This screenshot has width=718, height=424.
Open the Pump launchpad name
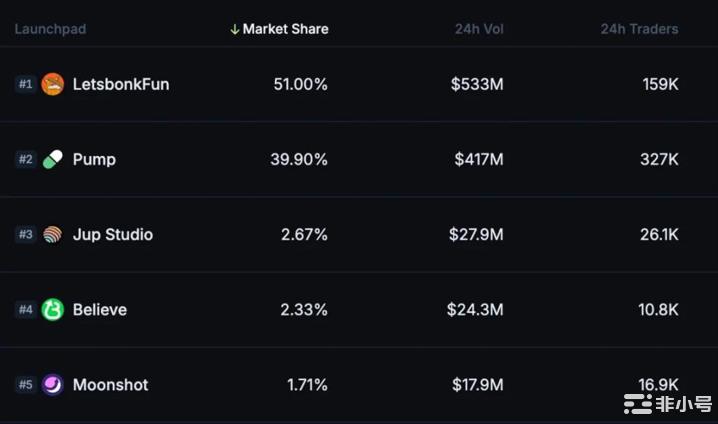(94, 160)
